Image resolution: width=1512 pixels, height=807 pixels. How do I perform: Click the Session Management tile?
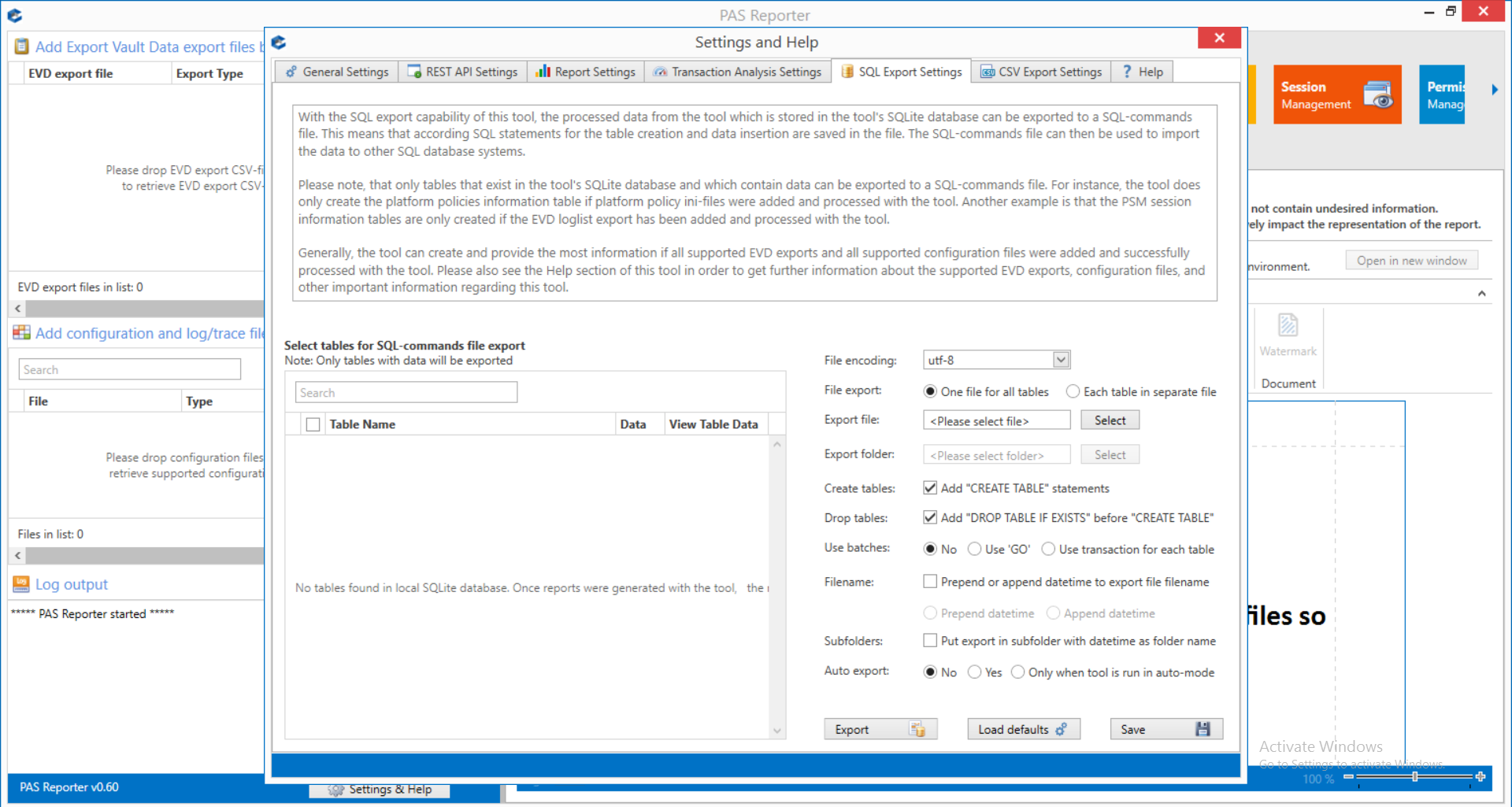(x=1337, y=94)
